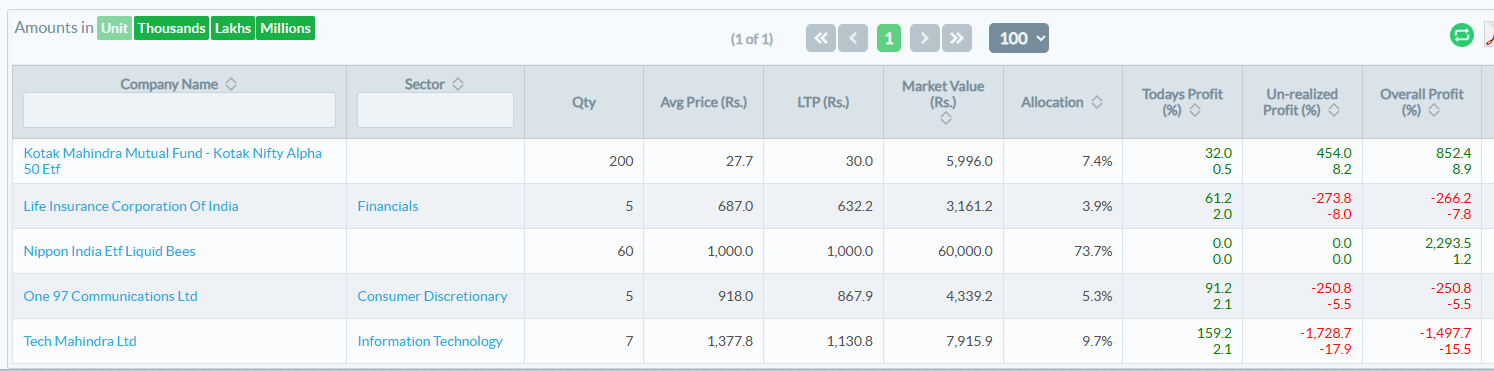Select avg price 918.0 cell
This screenshot has width=1494, height=371.
(x=704, y=296)
